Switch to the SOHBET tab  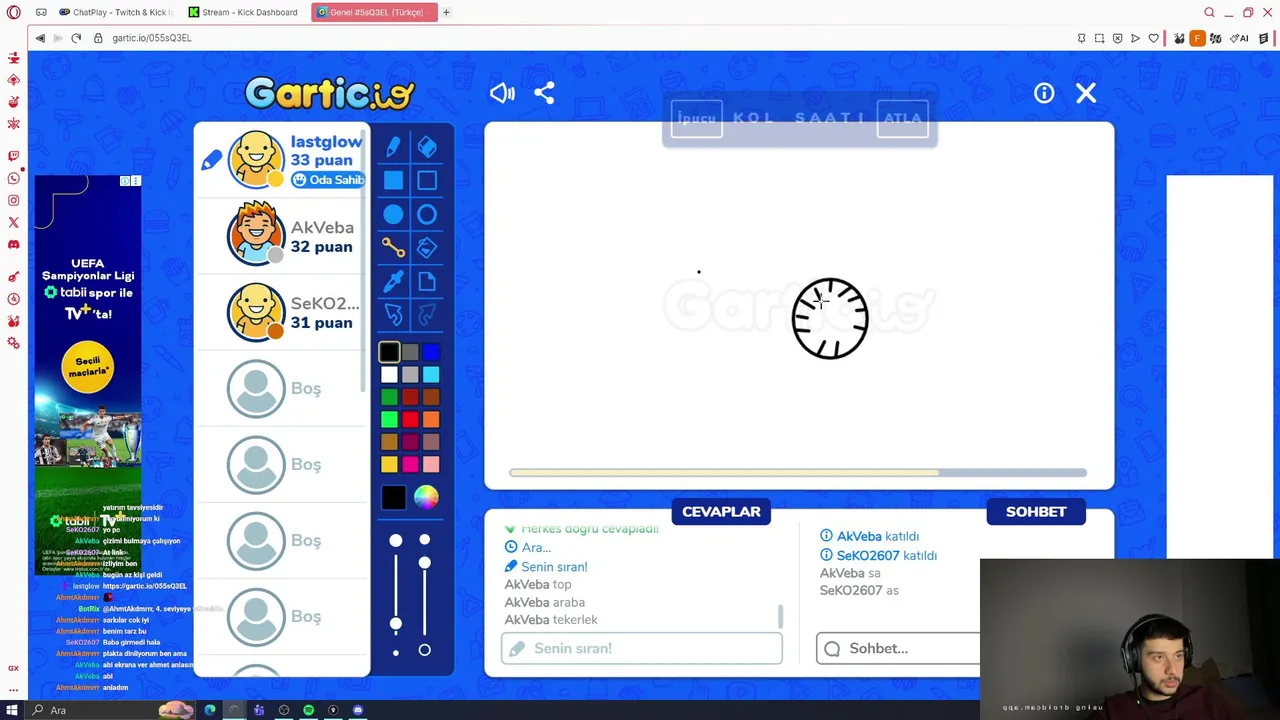pyautogui.click(x=1036, y=512)
